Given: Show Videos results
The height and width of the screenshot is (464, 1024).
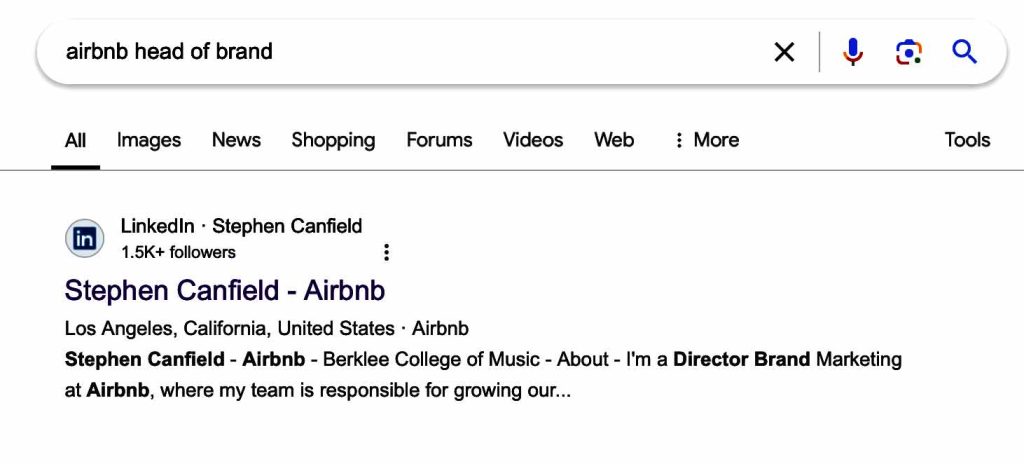Looking at the screenshot, I should coord(533,140).
